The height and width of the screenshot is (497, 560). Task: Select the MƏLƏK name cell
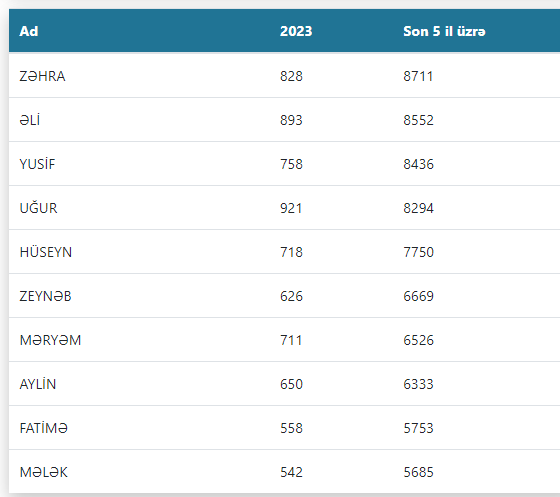[x=44, y=472]
